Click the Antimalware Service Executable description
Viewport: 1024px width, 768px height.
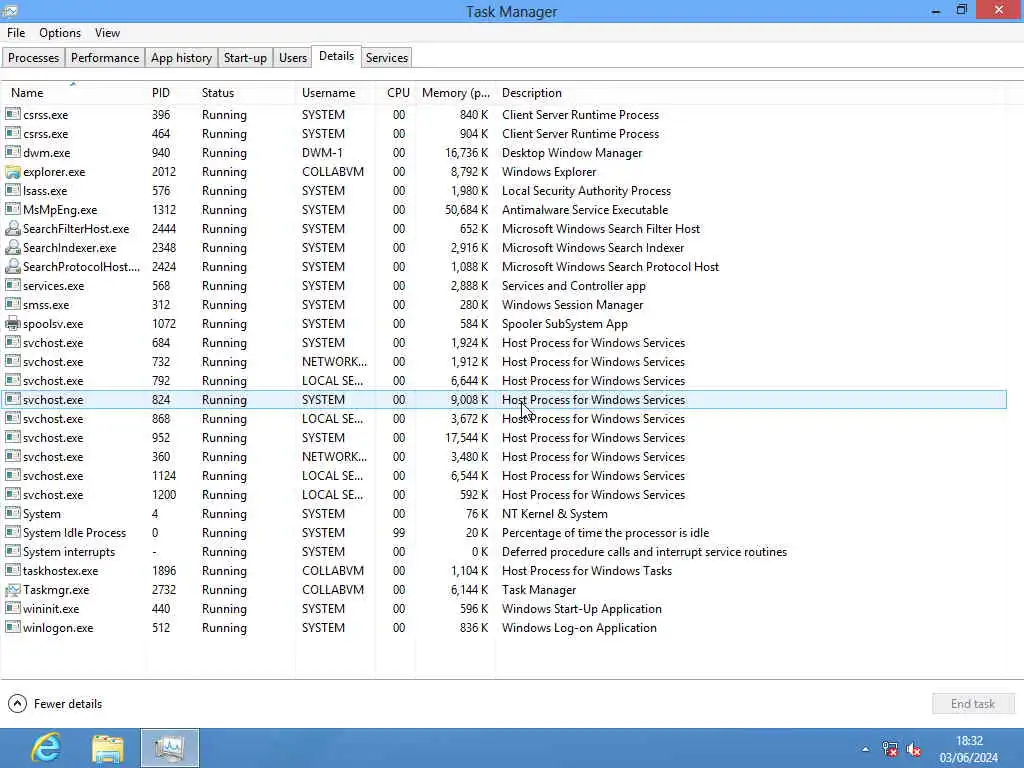584,210
